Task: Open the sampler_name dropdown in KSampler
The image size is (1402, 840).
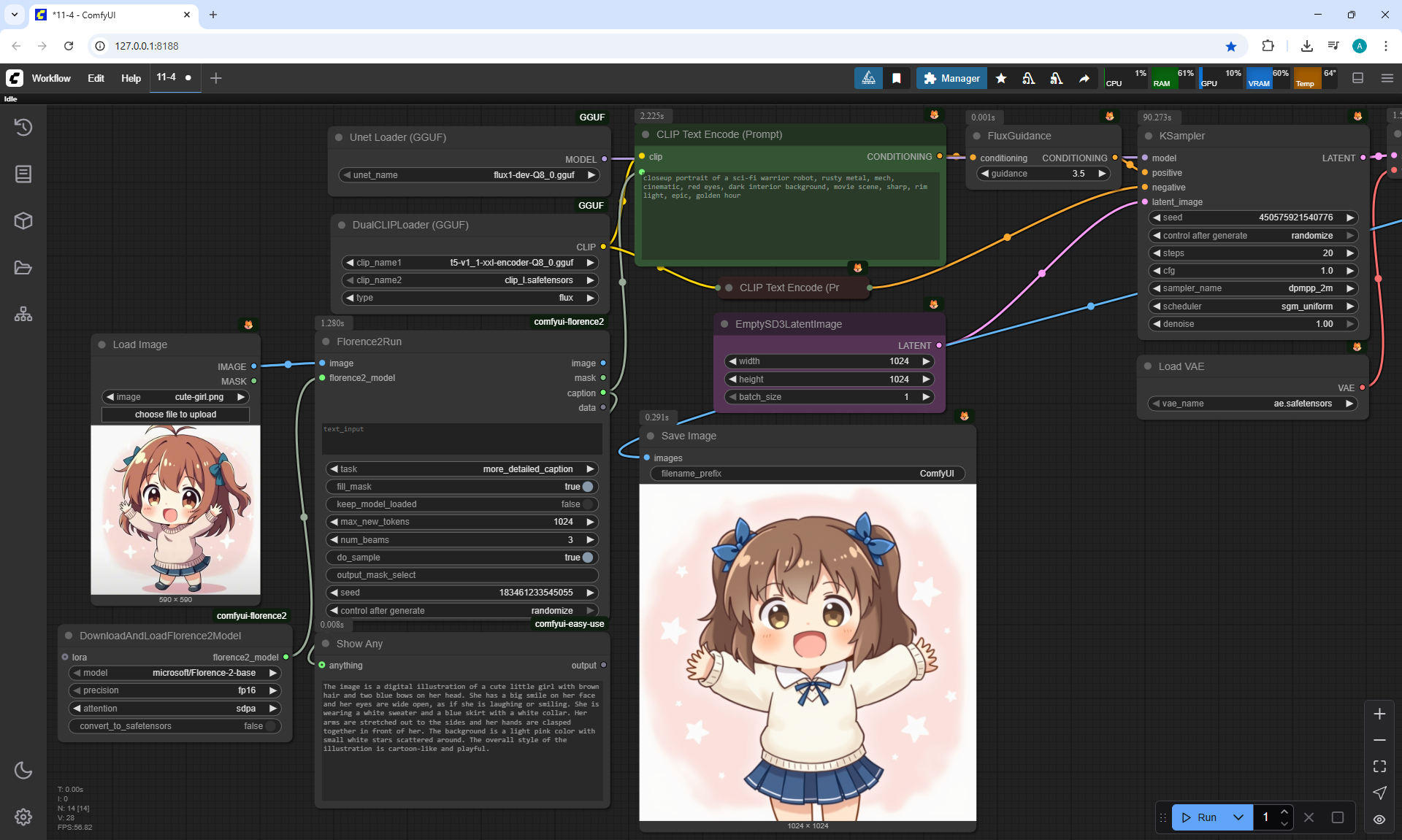Action: pos(1252,288)
